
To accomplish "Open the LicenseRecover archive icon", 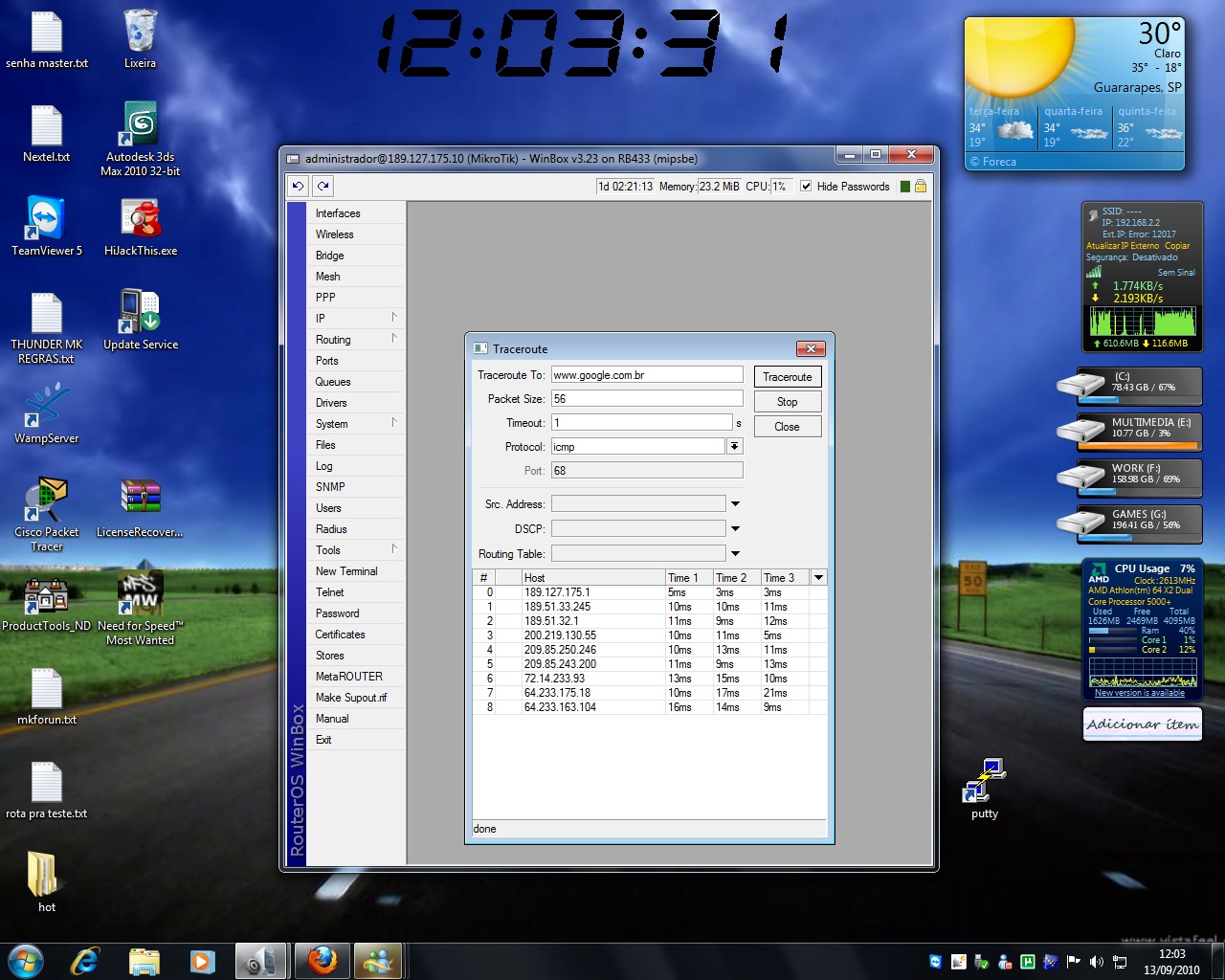I will coord(141,507).
